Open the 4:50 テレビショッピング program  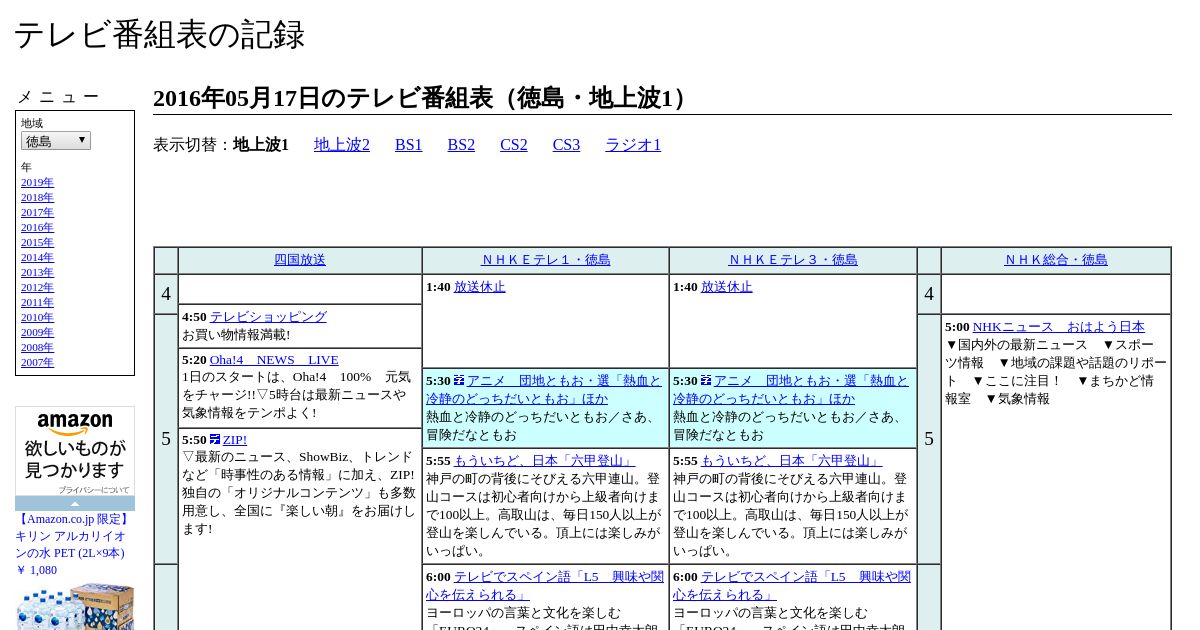click(268, 317)
